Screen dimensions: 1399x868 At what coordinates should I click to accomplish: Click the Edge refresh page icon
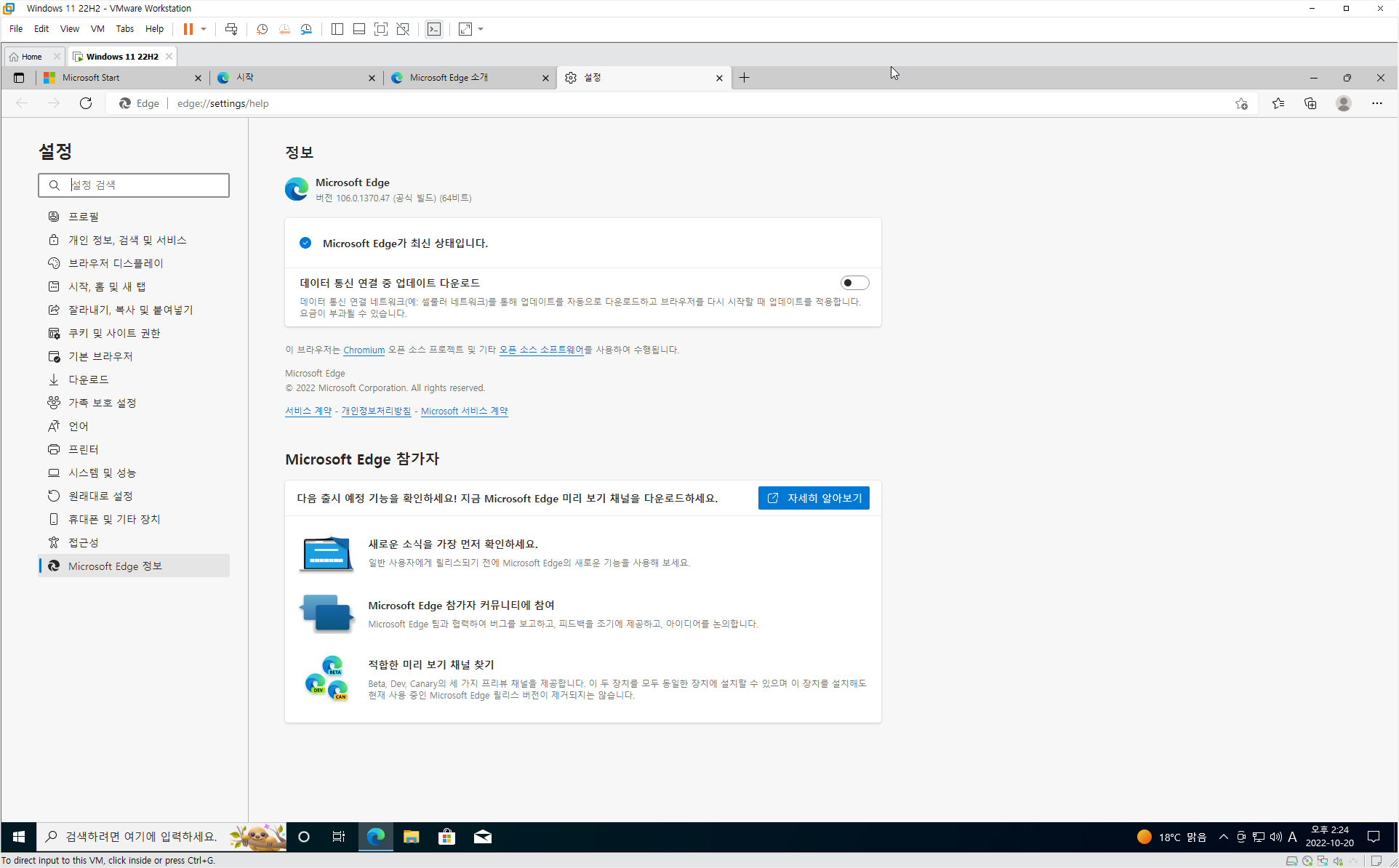86,103
